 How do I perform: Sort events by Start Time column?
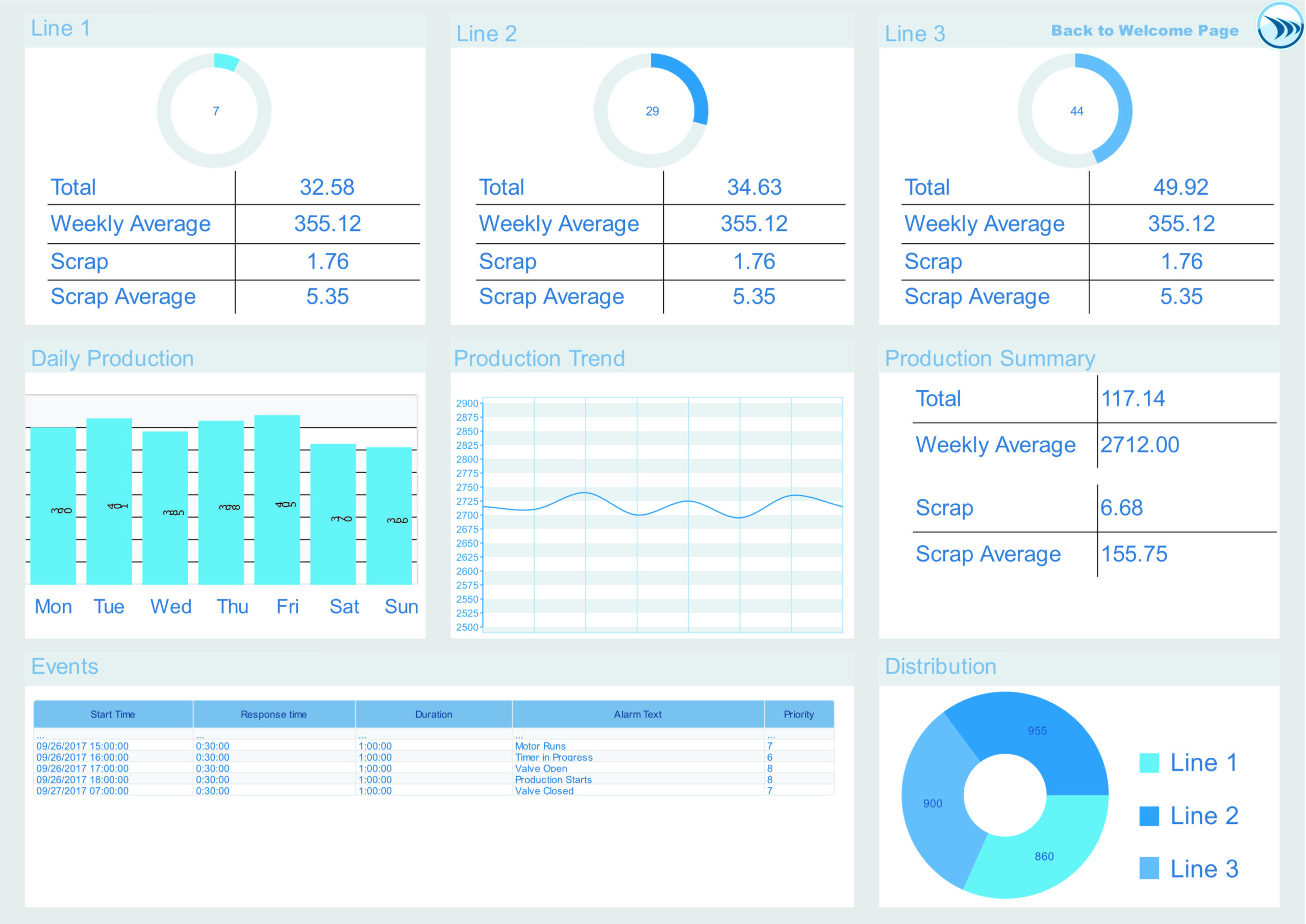point(113,714)
